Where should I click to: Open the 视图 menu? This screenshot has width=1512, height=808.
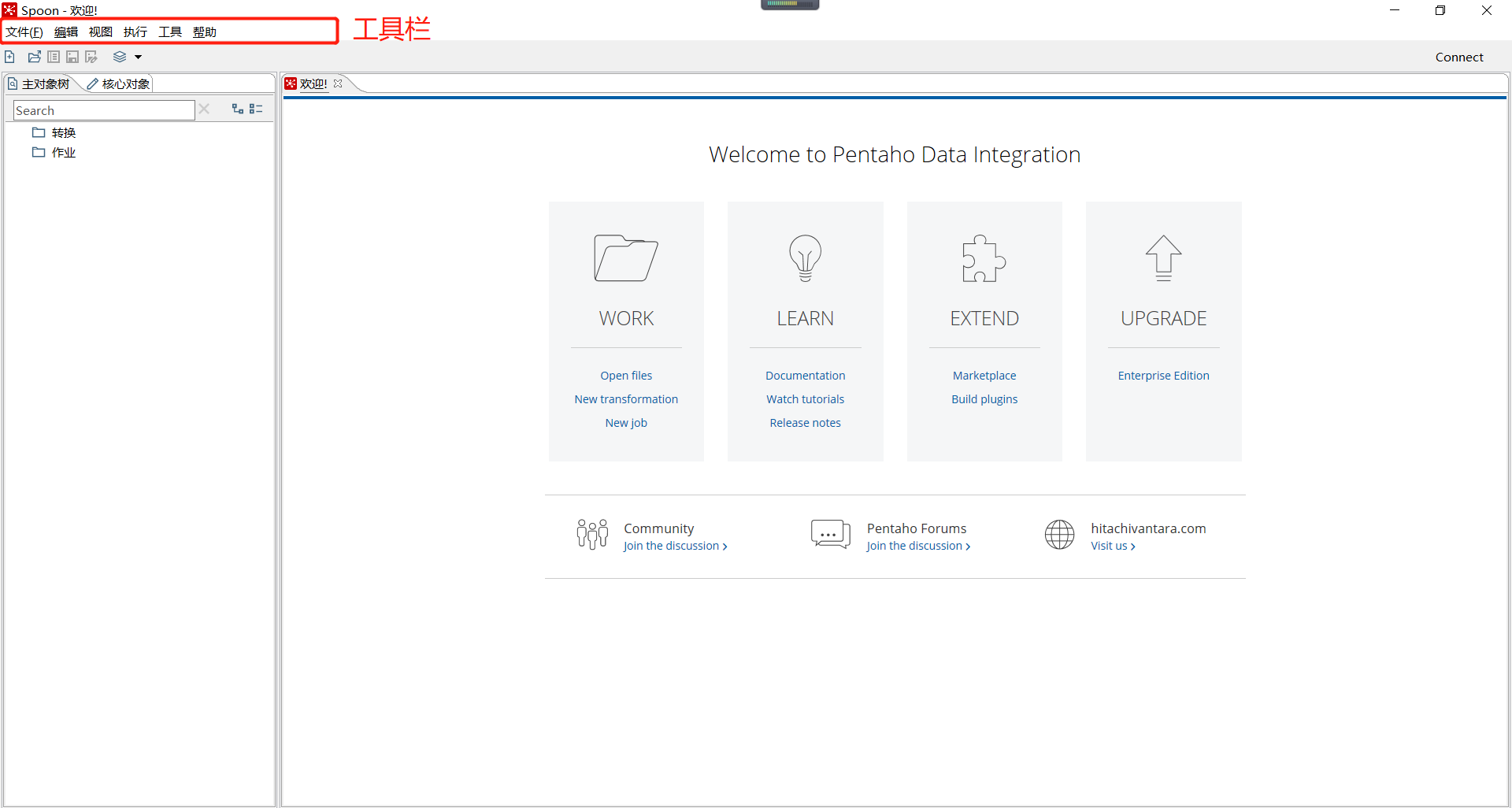tap(101, 32)
